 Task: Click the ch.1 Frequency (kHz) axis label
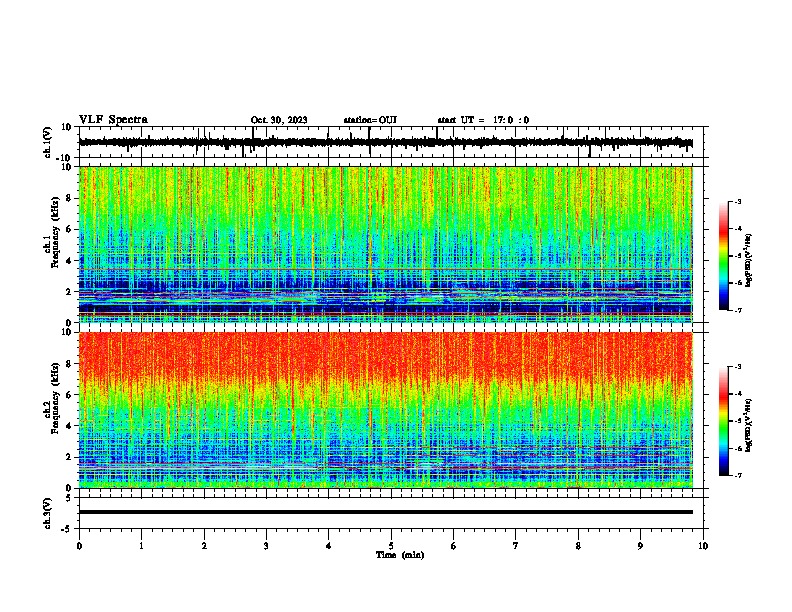pyautogui.click(x=51, y=233)
